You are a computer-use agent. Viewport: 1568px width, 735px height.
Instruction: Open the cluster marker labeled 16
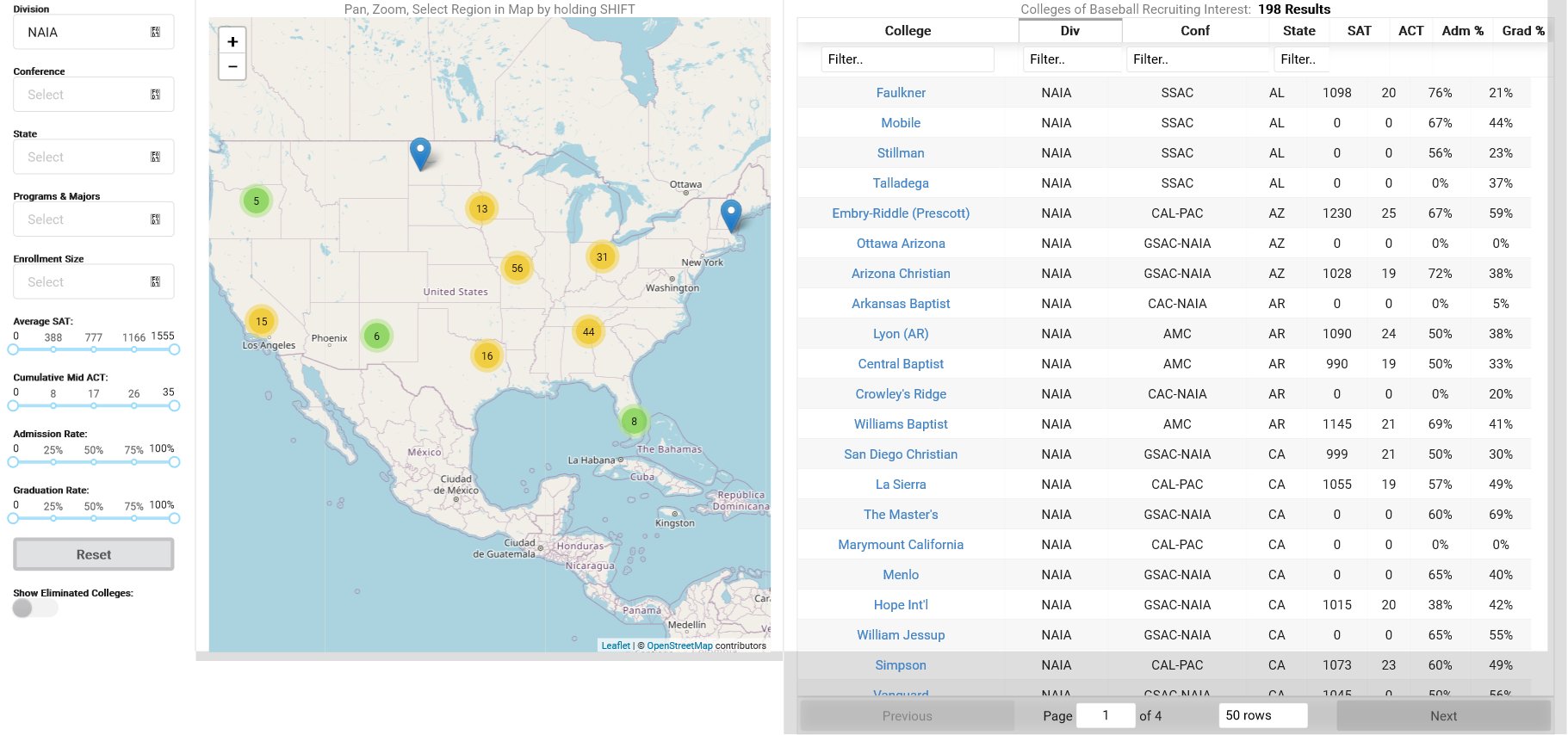(x=487, y=355)
